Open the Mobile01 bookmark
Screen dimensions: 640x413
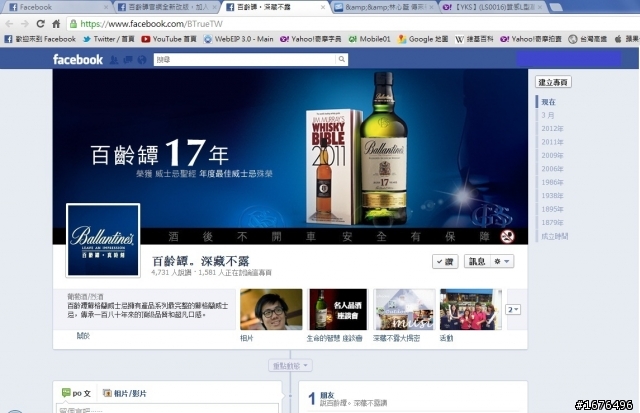(x=369, y=39)
